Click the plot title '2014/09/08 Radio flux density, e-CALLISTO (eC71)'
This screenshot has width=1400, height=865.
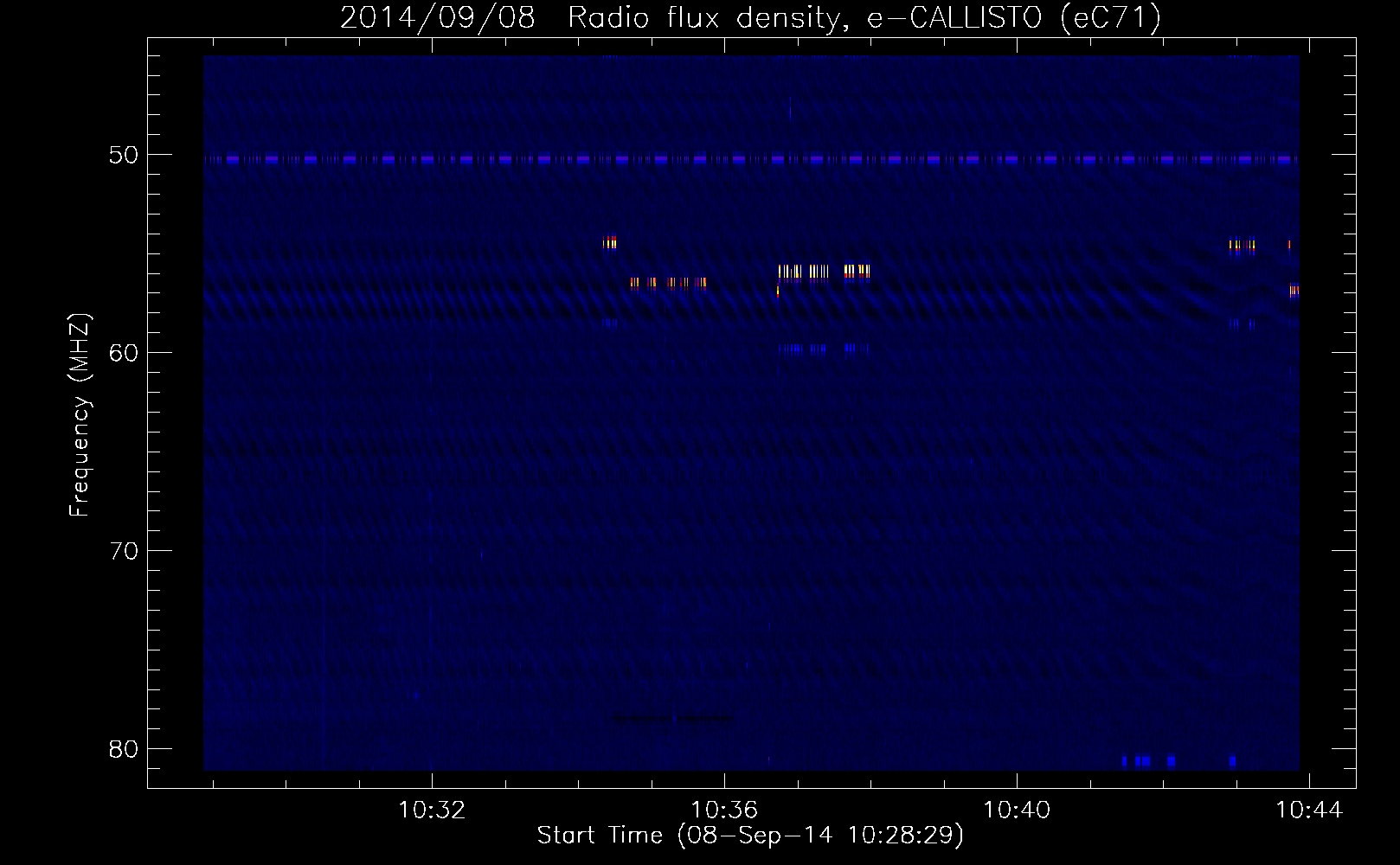tap(750, 17)
